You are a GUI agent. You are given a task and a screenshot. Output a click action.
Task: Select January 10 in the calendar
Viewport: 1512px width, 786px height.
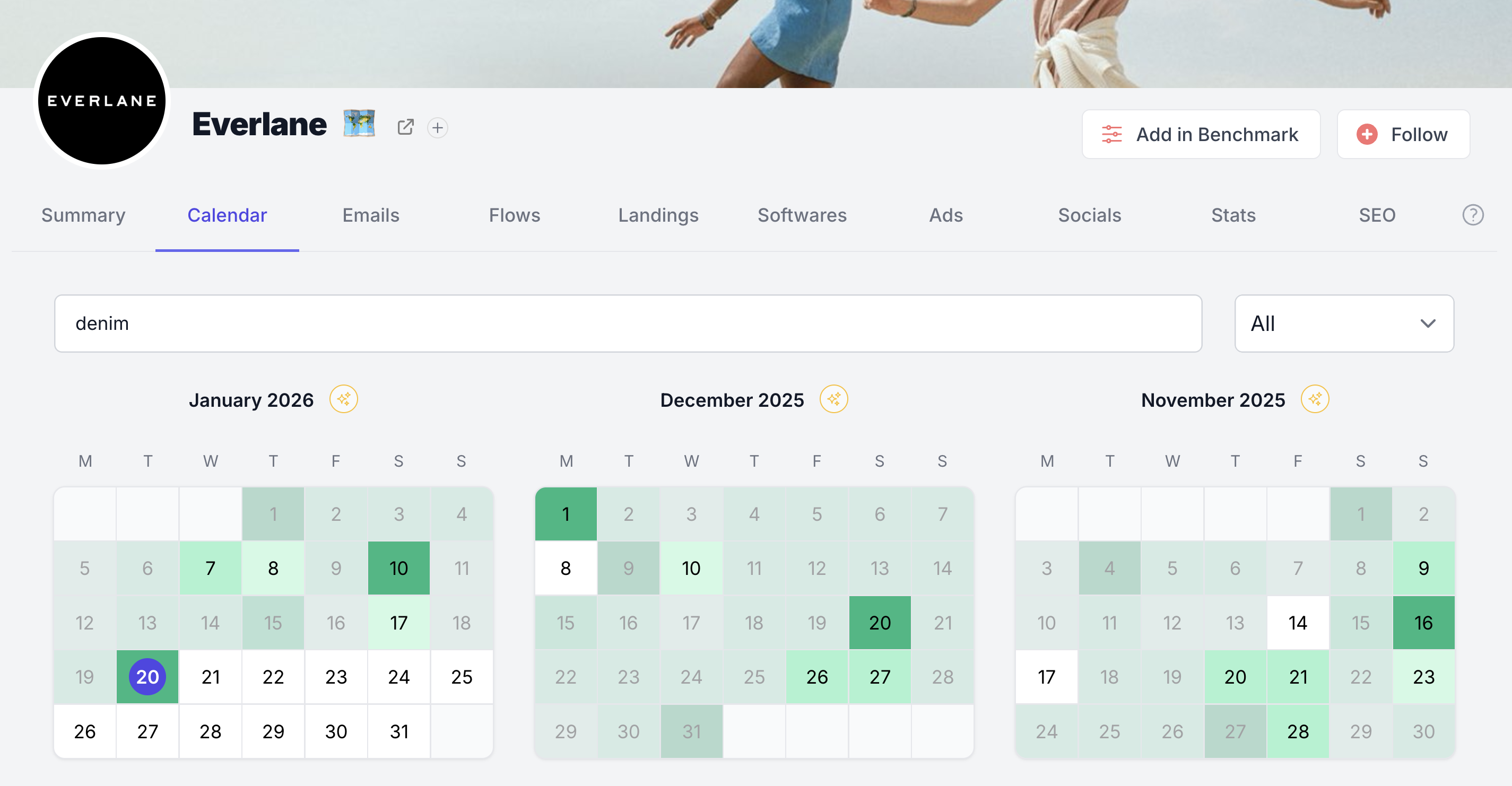pyautogui.click(x=398, y=568)
